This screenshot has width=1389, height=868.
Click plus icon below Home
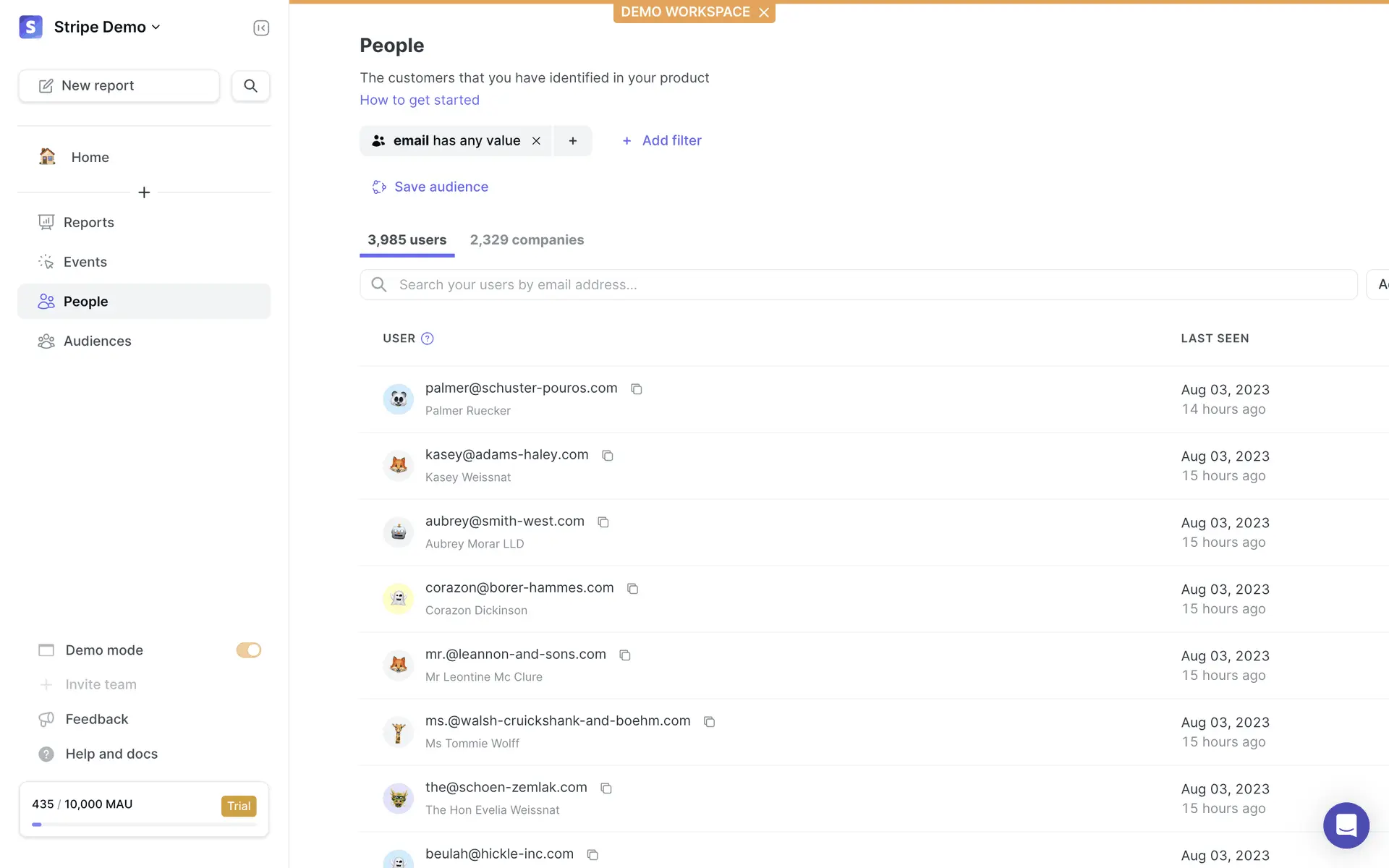point(144,192)
